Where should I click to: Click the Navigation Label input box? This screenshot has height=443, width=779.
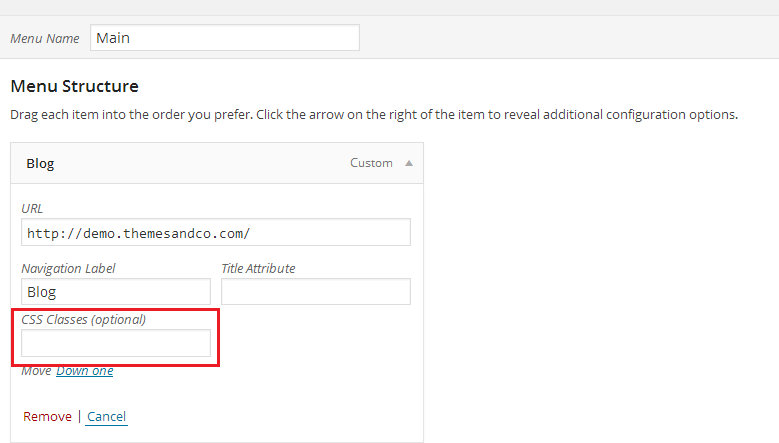pos(116,292)
